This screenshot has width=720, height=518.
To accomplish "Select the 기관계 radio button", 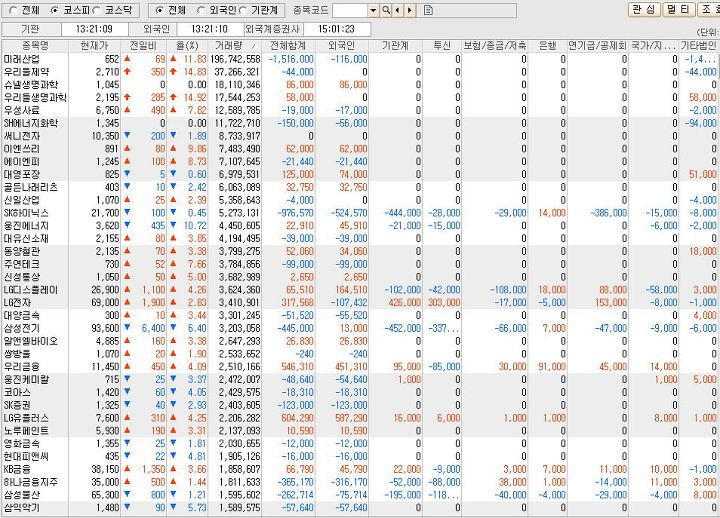I will point(243,10).
